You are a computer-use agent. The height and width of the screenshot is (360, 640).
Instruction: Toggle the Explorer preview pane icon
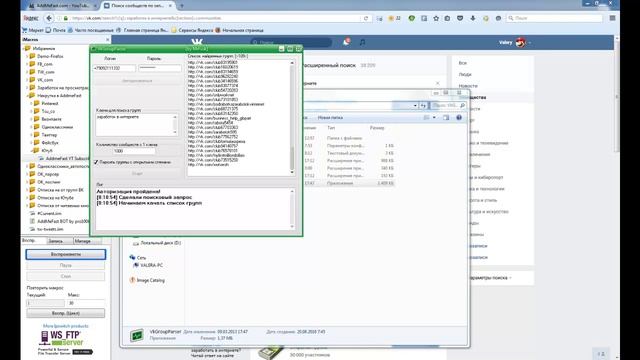[446, 118]
